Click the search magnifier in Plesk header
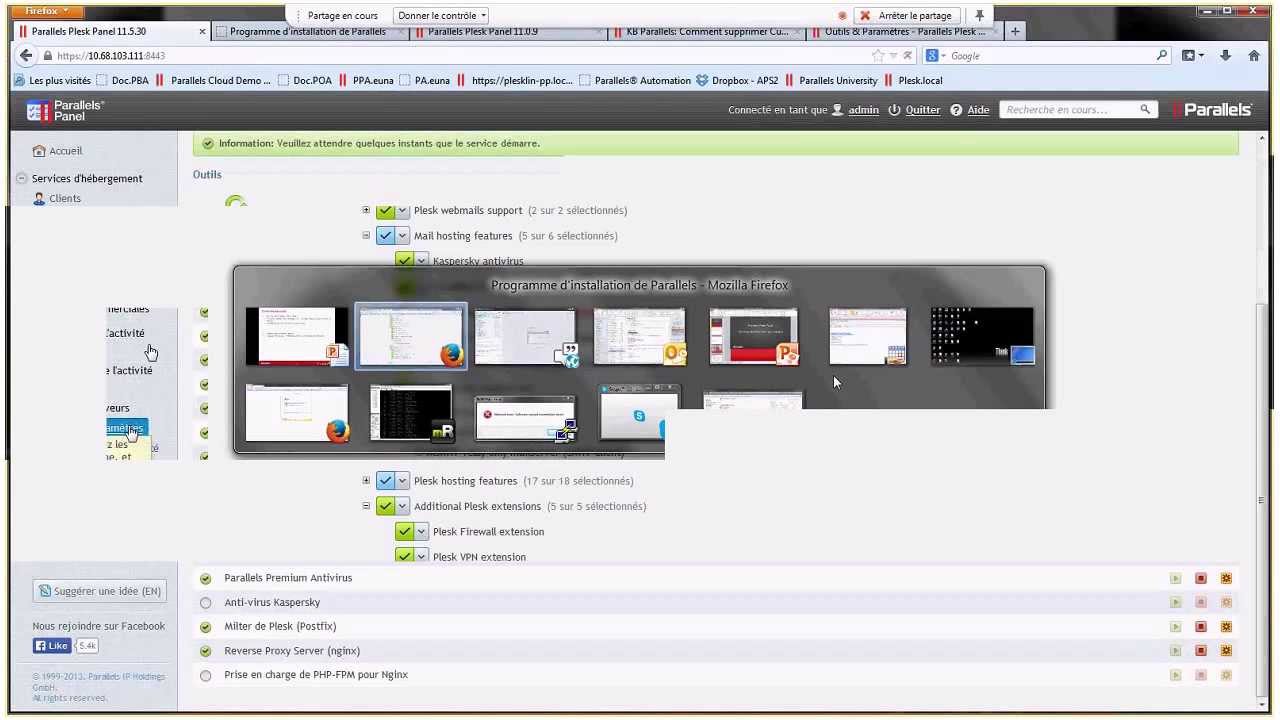 pyautogui.click(x=1145, y=109)
